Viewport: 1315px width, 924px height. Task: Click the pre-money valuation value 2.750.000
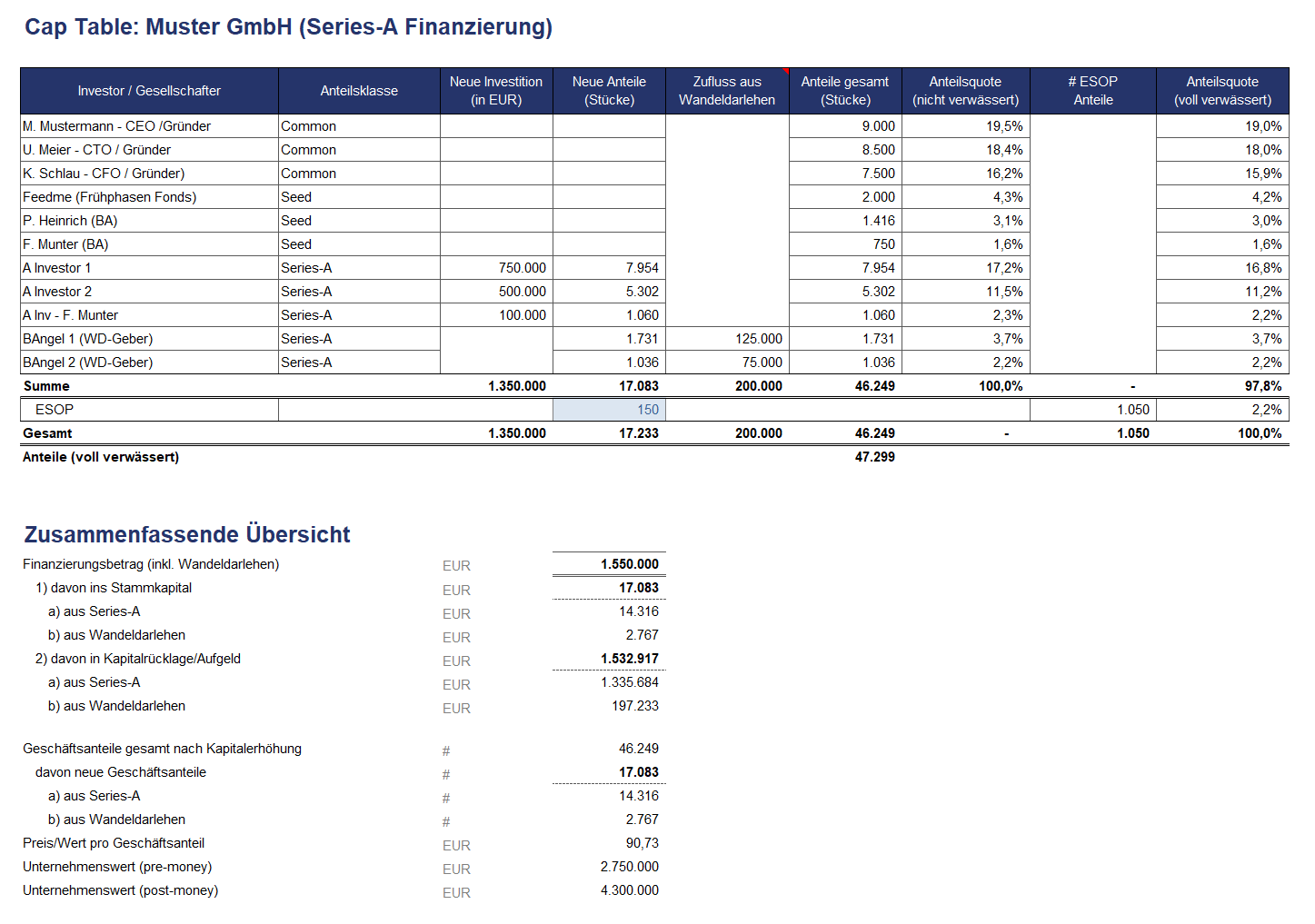629,867
